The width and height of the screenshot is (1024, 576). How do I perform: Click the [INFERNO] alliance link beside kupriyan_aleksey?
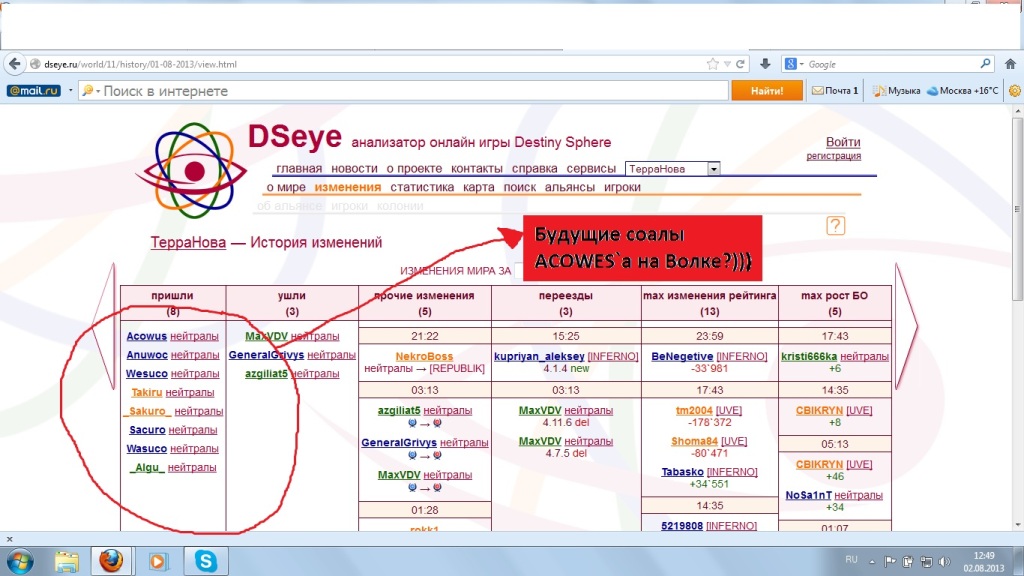coord(610,356)
